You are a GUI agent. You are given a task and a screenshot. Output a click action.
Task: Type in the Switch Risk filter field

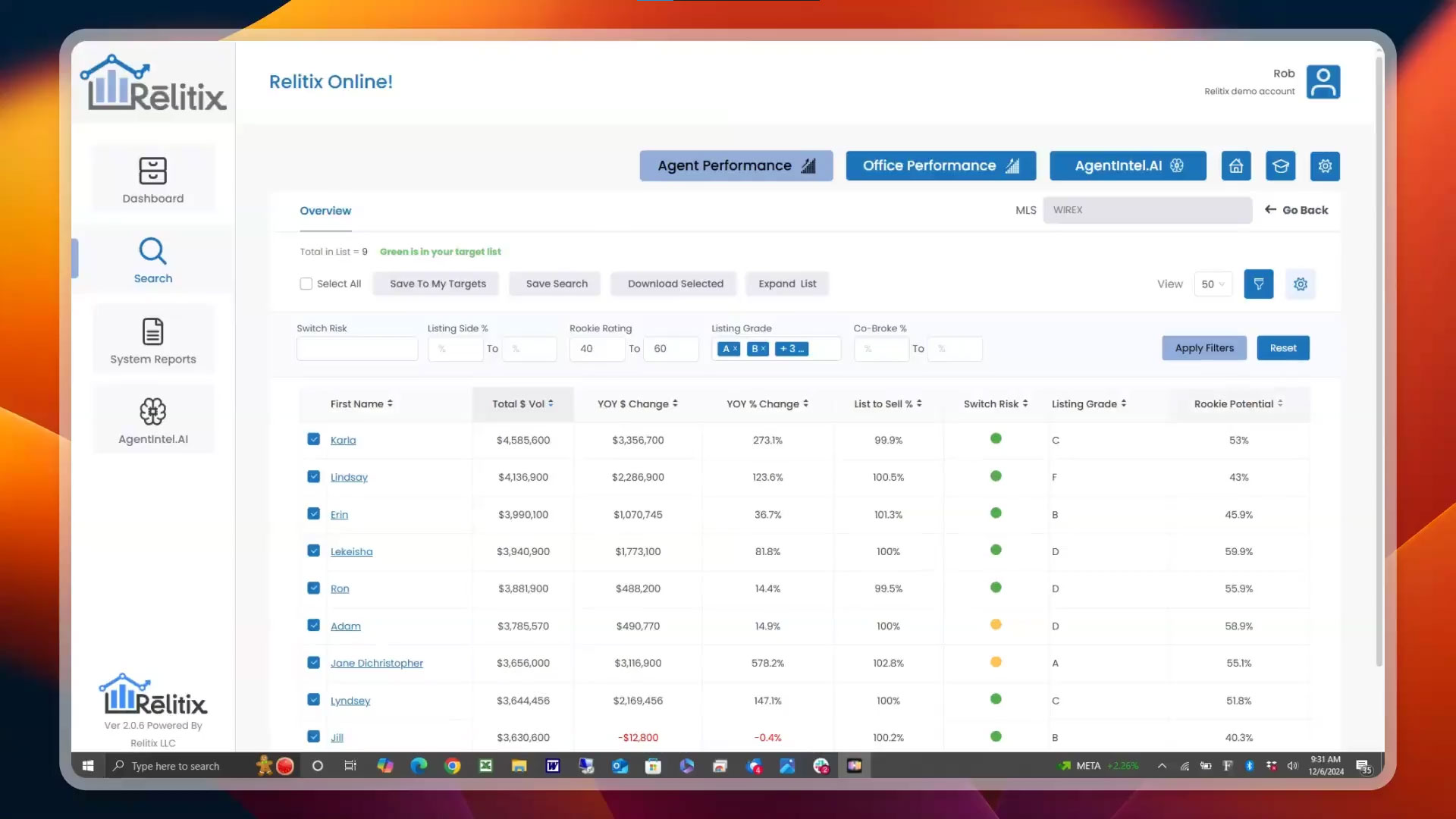coord(356,349)
